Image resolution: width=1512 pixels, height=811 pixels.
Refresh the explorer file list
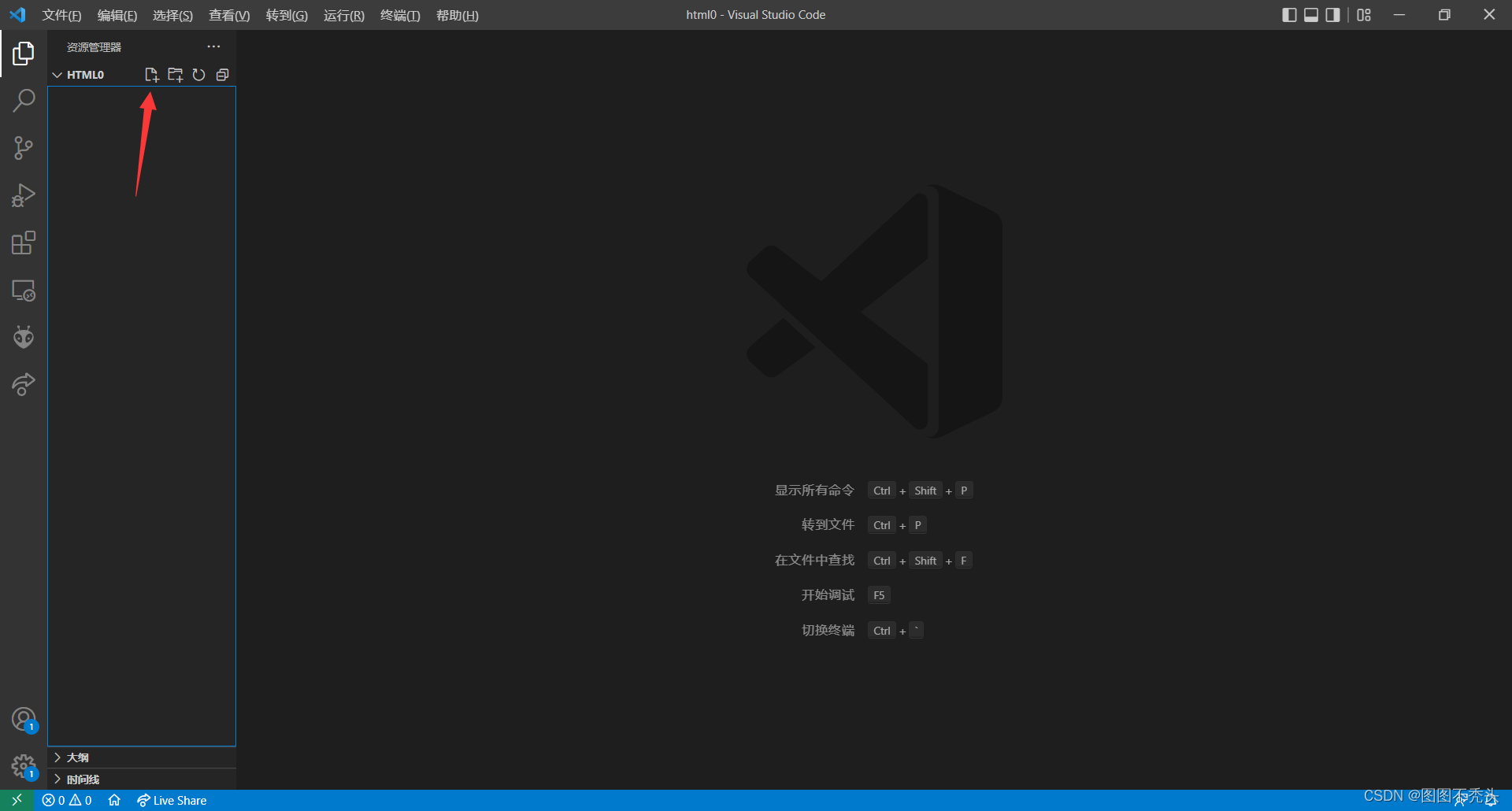[198, 75]
